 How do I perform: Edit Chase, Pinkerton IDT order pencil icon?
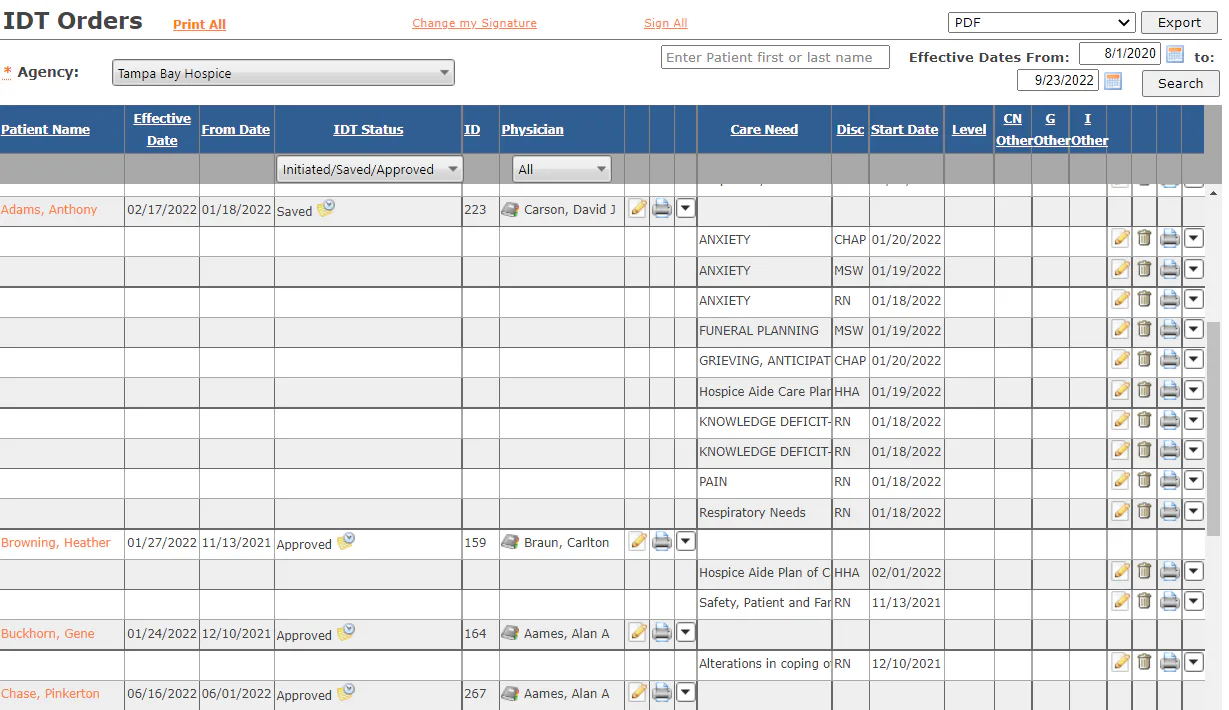click(x=637, y=693)
